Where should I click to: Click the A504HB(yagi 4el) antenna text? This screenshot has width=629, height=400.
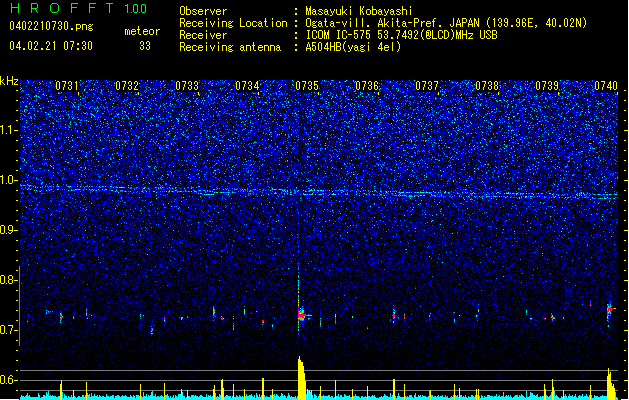point(353,47)
